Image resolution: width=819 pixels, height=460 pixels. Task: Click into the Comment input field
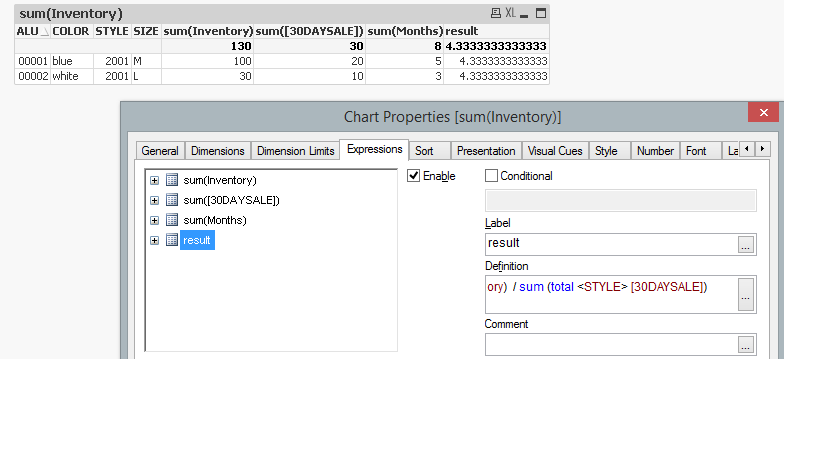(x=611, y=345)
